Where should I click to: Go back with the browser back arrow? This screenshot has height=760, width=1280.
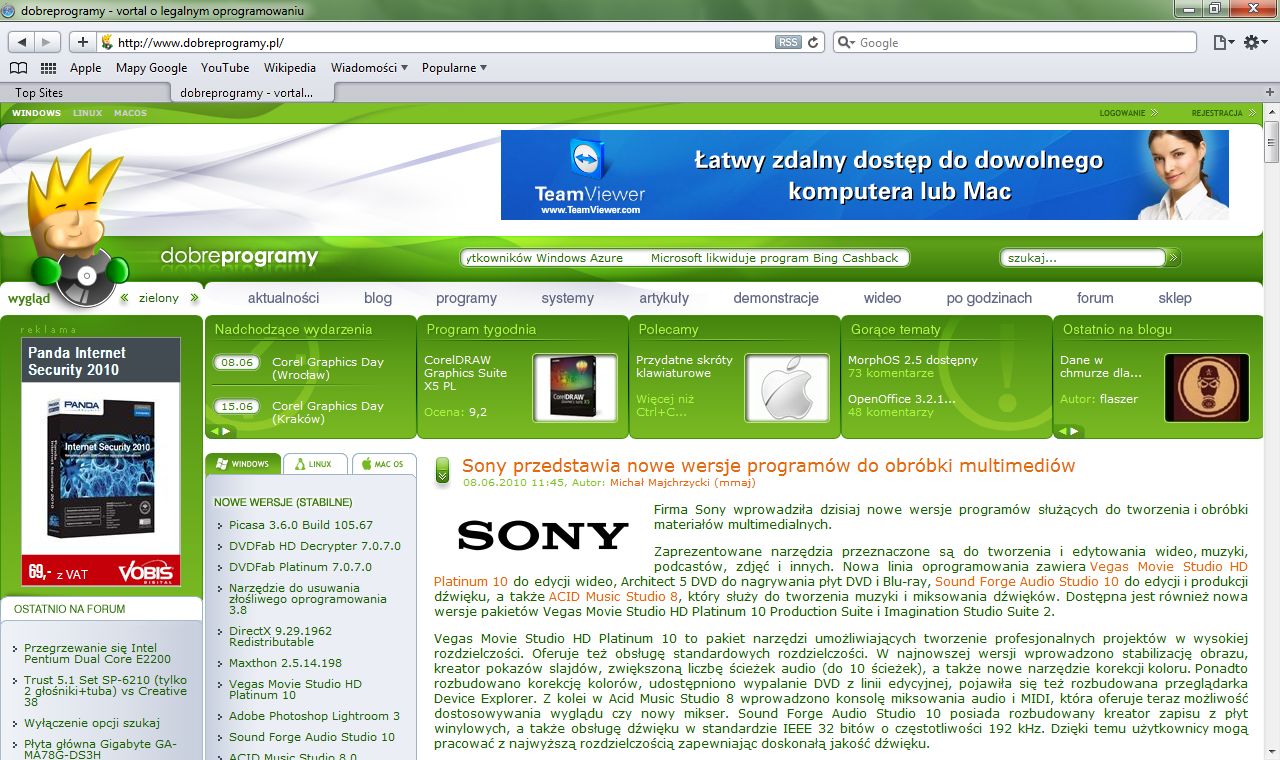(21, 42)
